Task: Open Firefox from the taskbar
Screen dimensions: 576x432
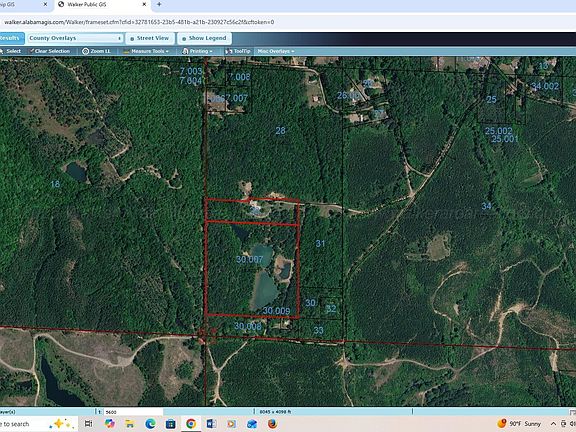Action: click(x=272, y=424)
